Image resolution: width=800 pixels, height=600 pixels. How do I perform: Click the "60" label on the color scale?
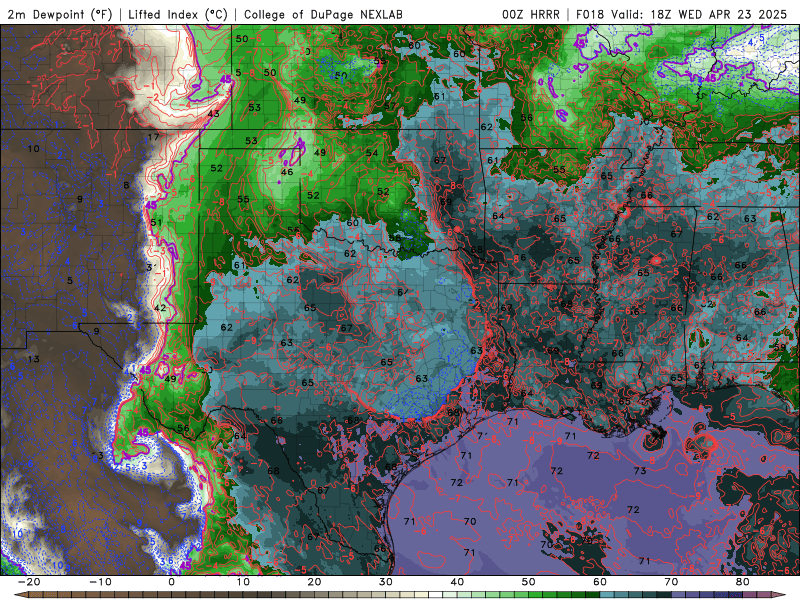[600, 582]
